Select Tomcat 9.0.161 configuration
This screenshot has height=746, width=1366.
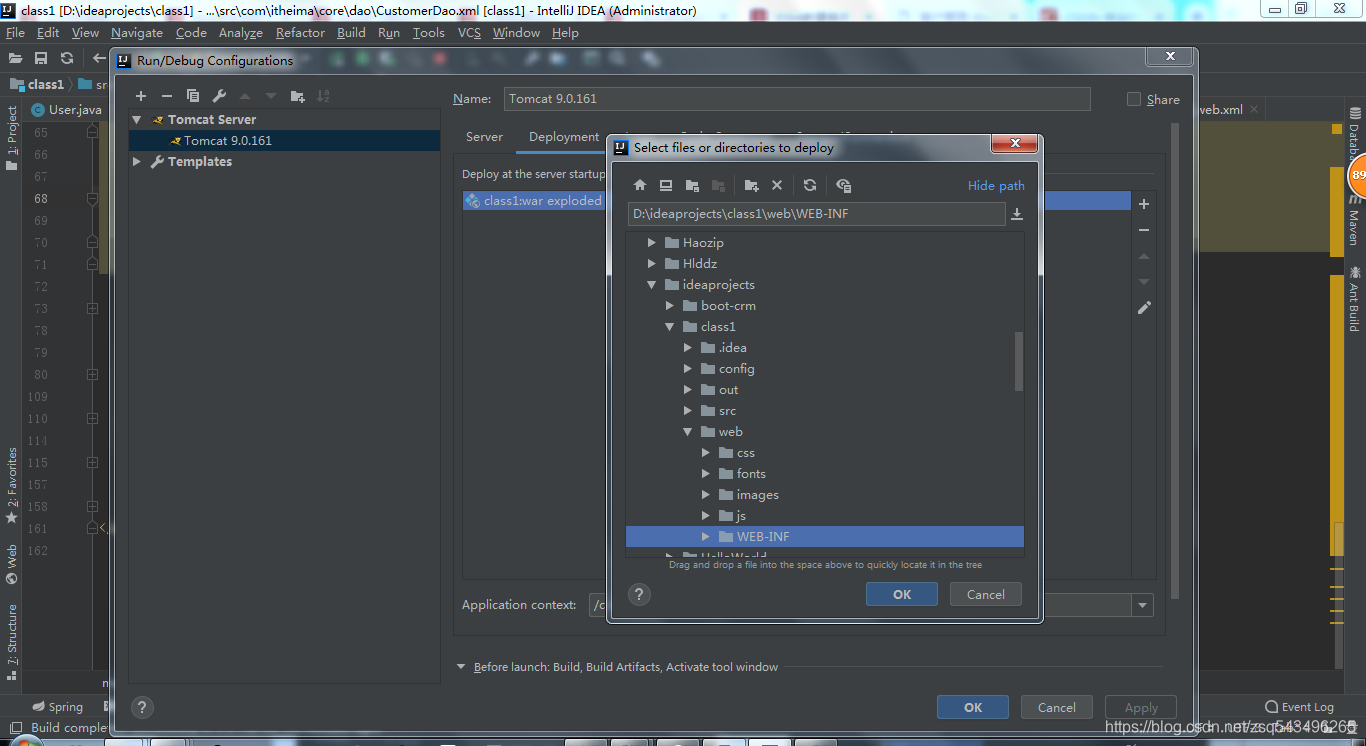(285, 140)
